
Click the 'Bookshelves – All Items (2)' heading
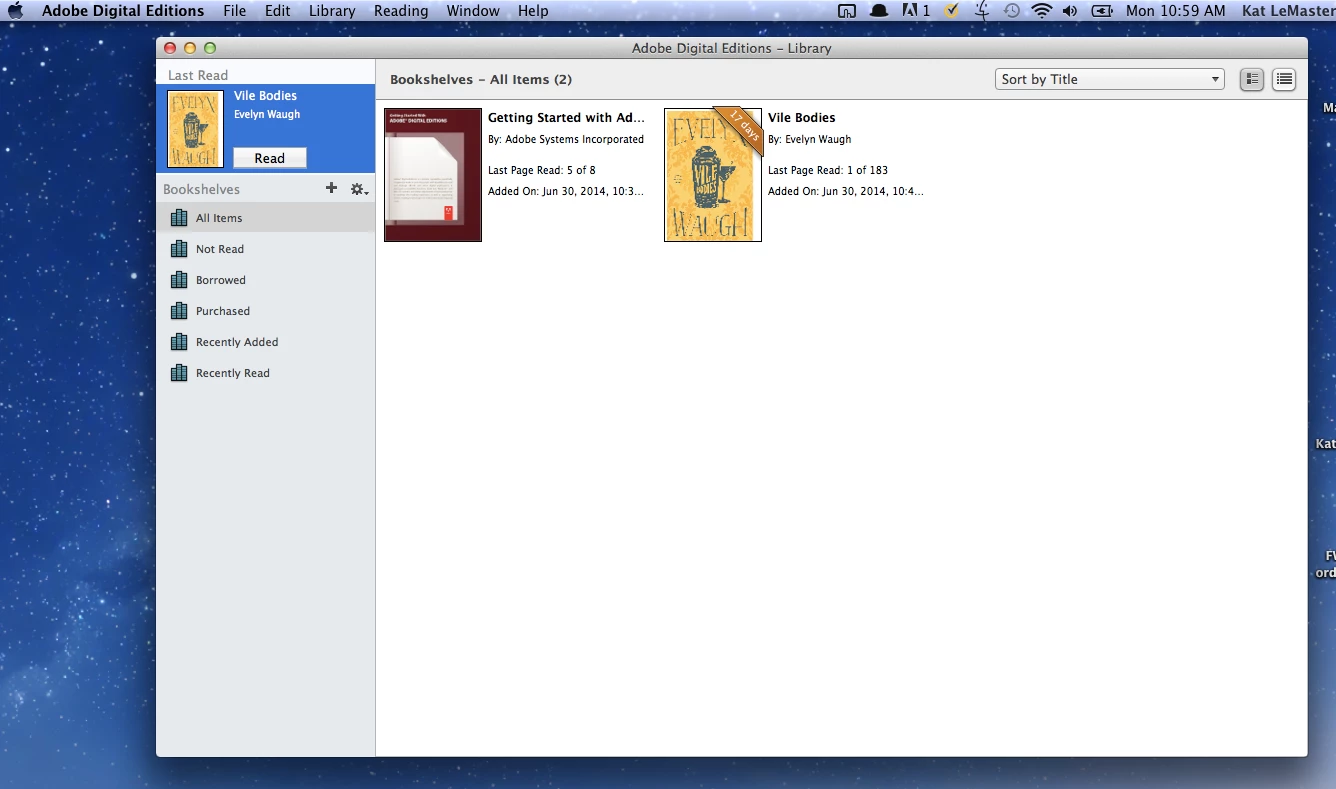(481, 79)
